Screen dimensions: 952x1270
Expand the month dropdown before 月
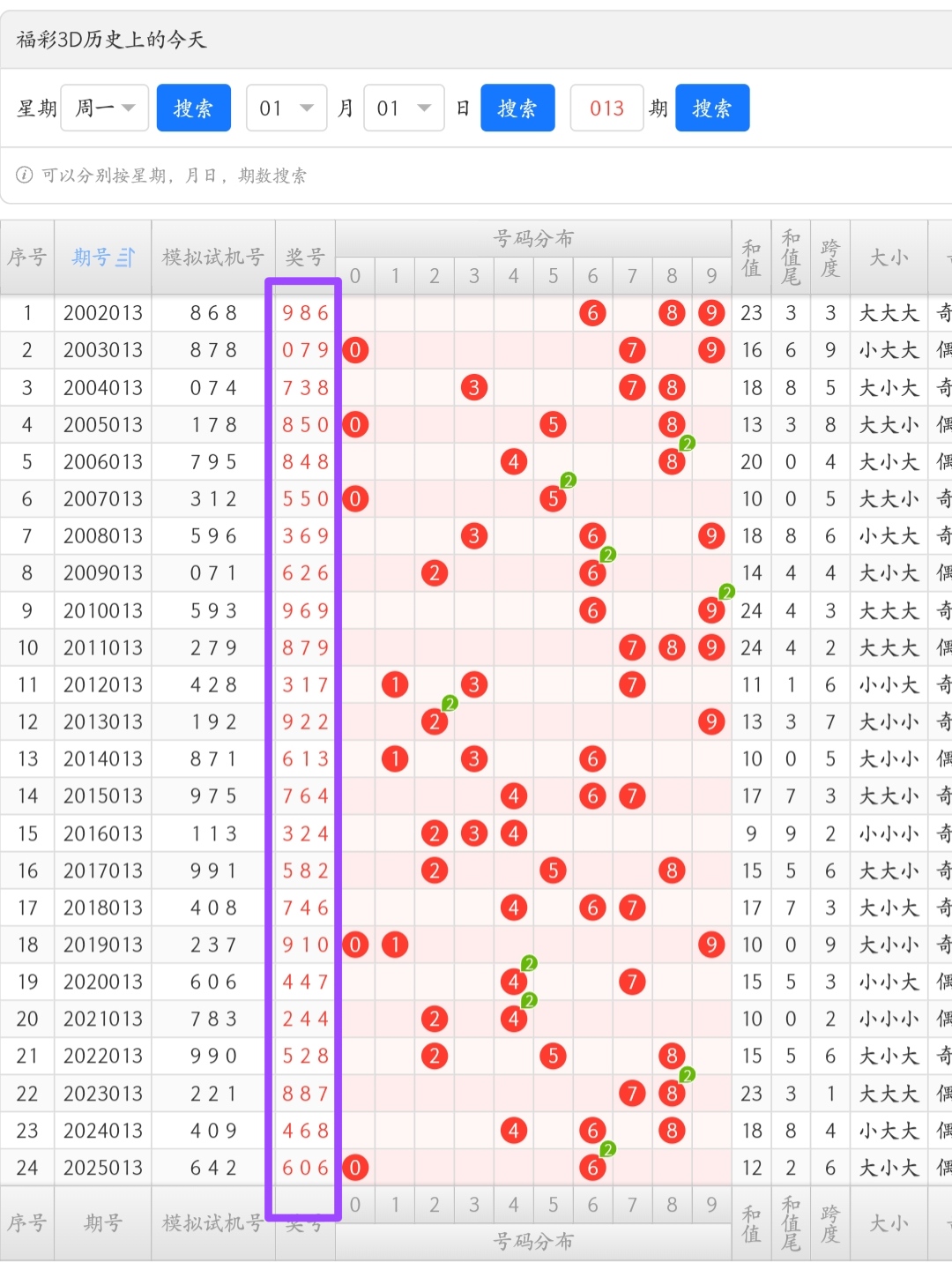[286, 108]
